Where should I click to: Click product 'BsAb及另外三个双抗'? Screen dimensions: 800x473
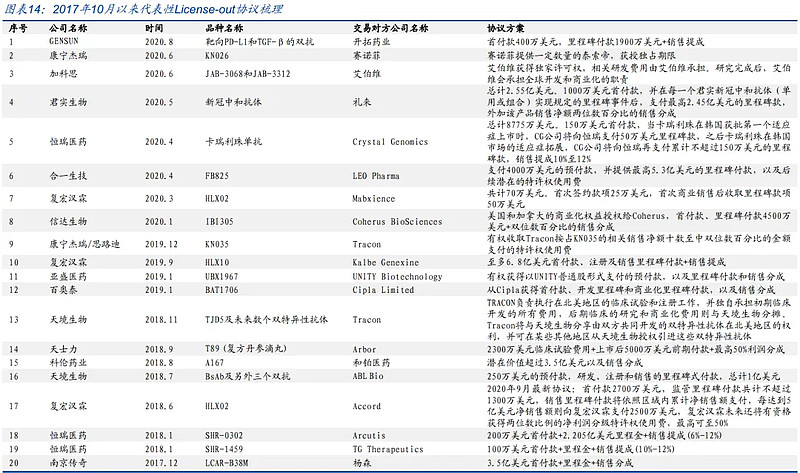click(x=247, y=376)
